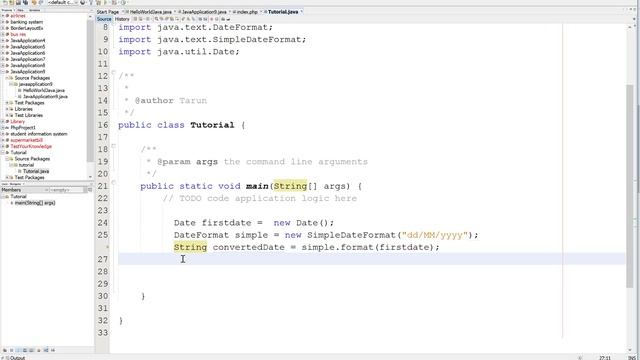This screenshot has height=360, width=640.
Task: Select the Tutorial.java editor tab
Action: click(282, 12)
